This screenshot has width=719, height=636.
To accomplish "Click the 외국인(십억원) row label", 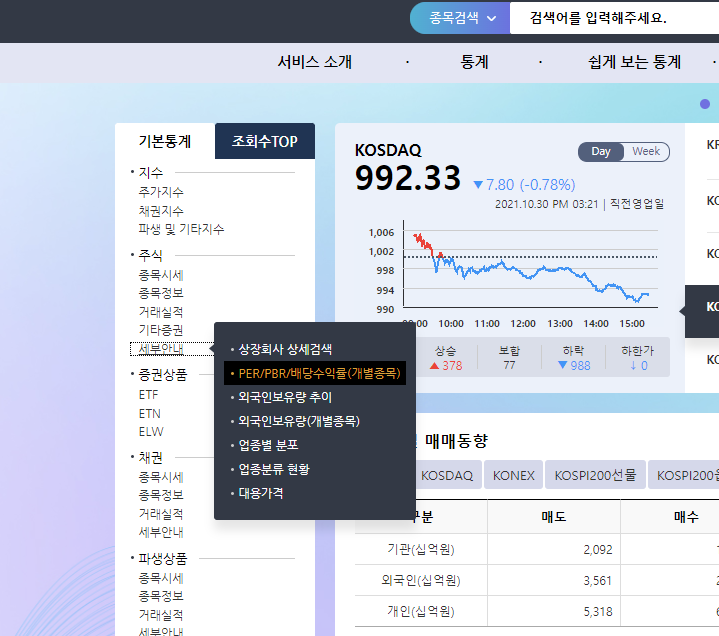I will tap(421, 581).
